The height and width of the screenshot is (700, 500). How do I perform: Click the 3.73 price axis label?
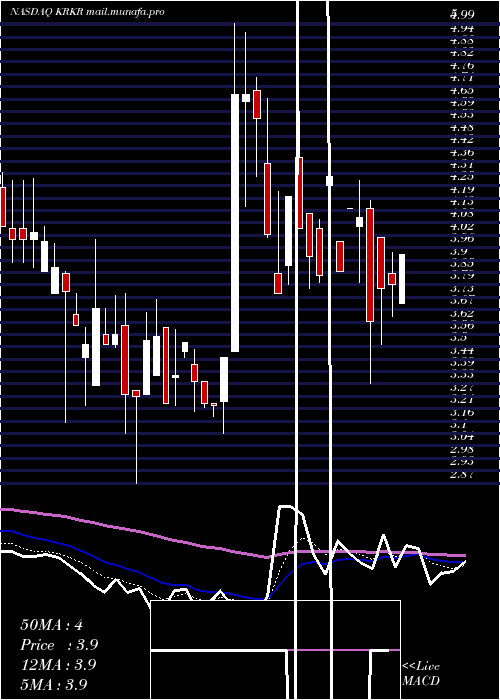pos(462,288)
